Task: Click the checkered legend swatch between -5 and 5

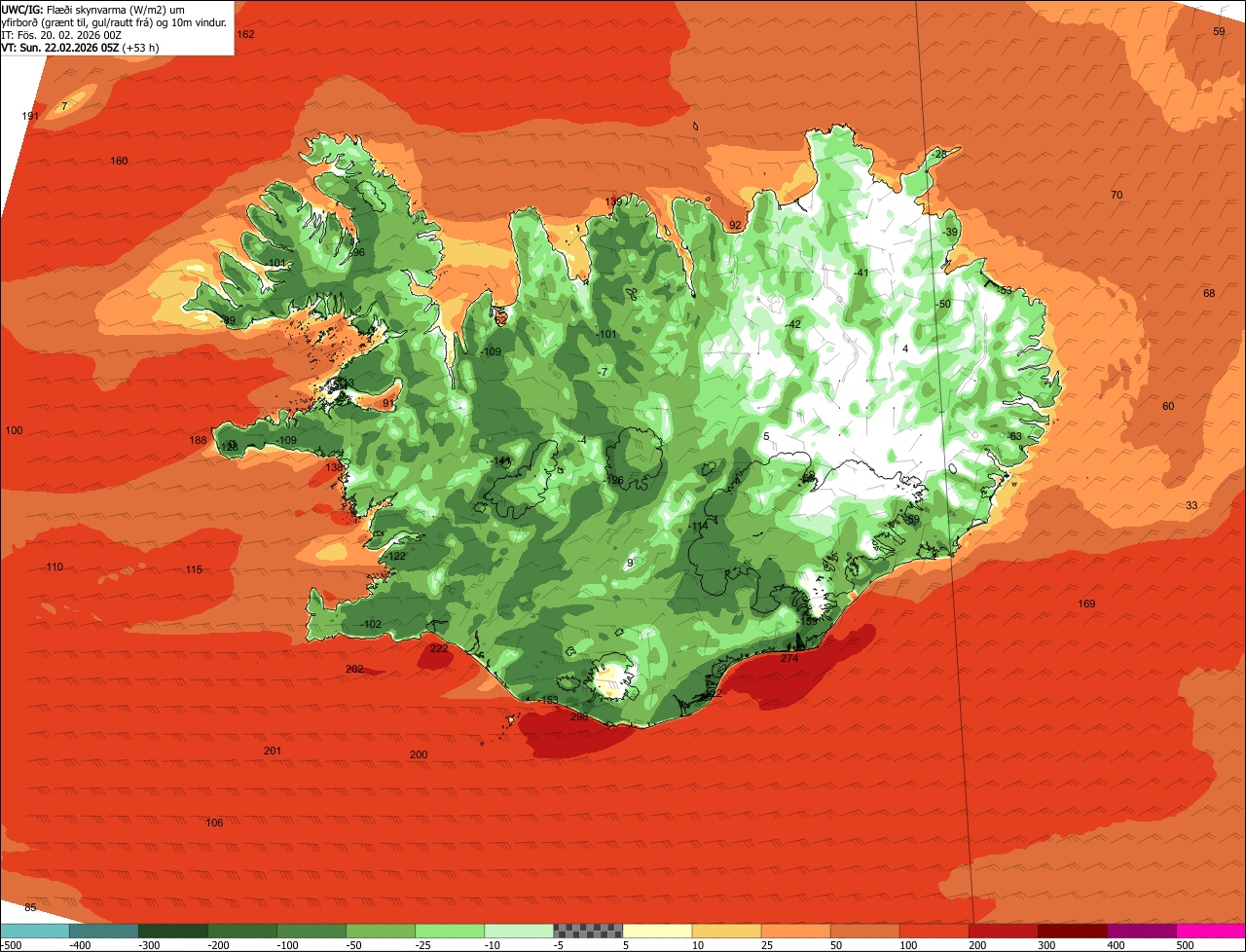Action: click(588, 931)
